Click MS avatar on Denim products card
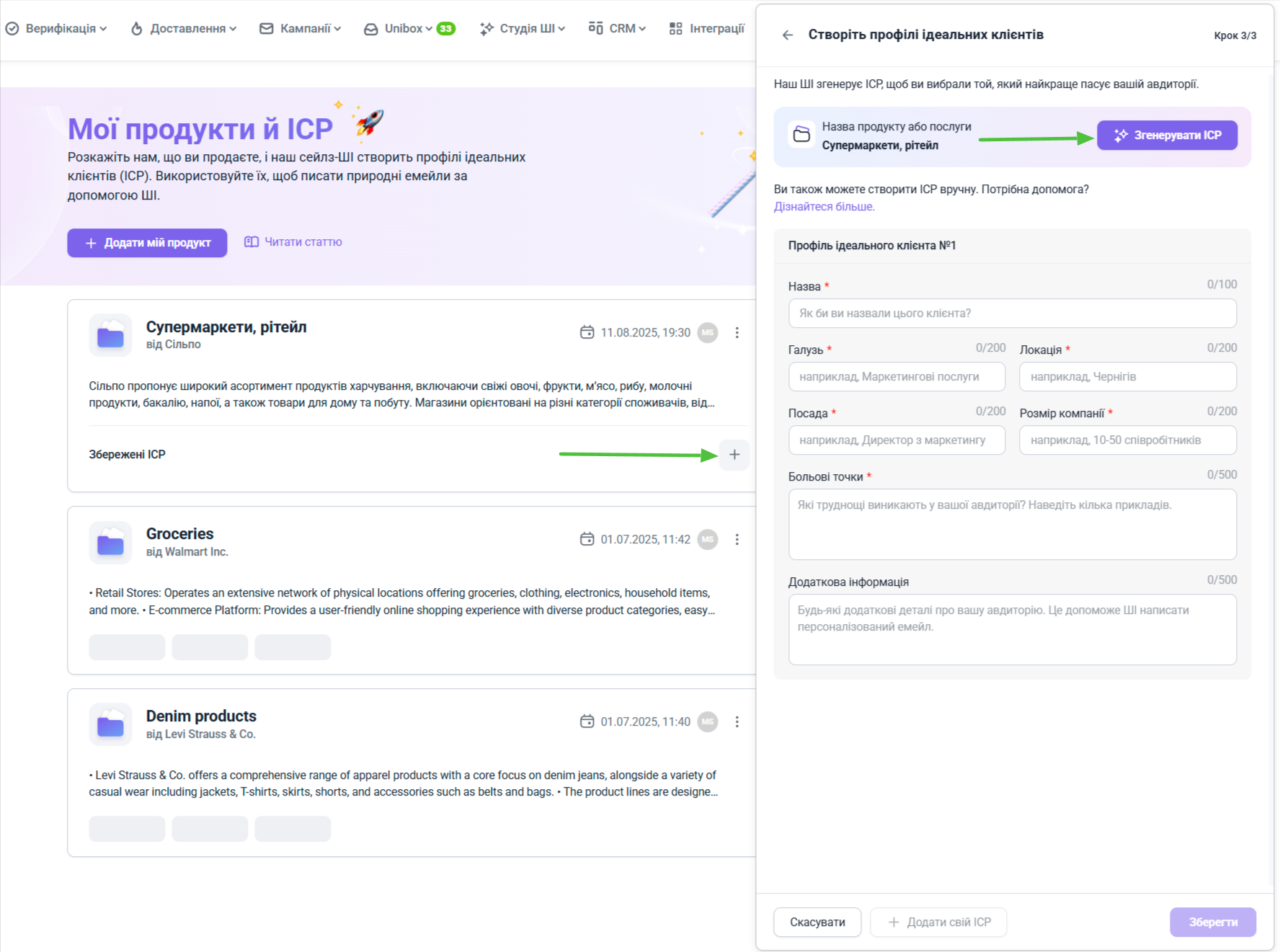Image resolution: width=1280 pixels, height=952 pixels. point(708,721)
